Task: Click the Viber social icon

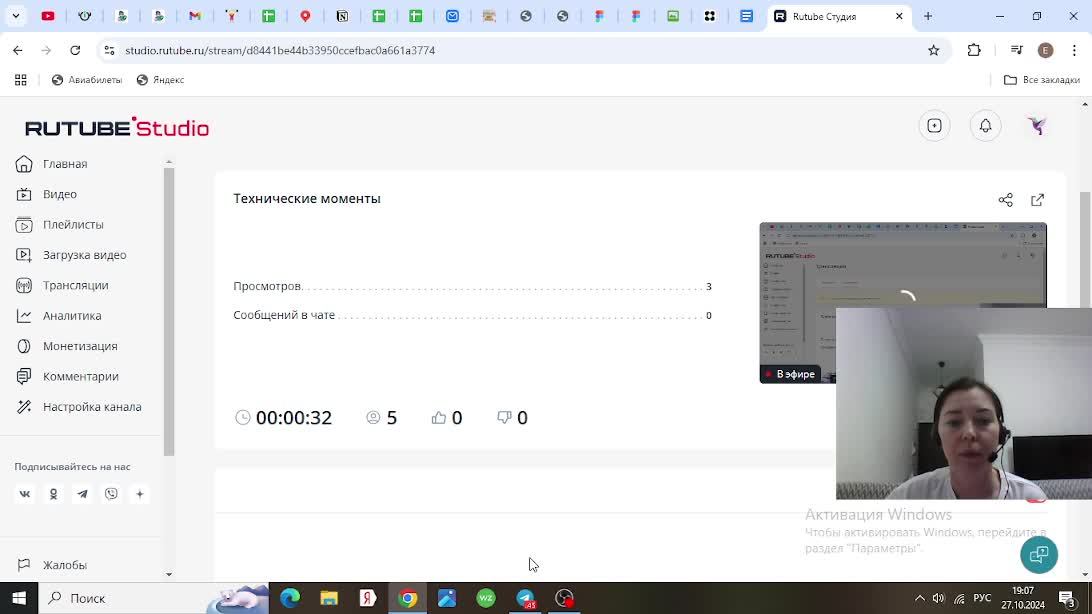Action: (x=111, y=494)
